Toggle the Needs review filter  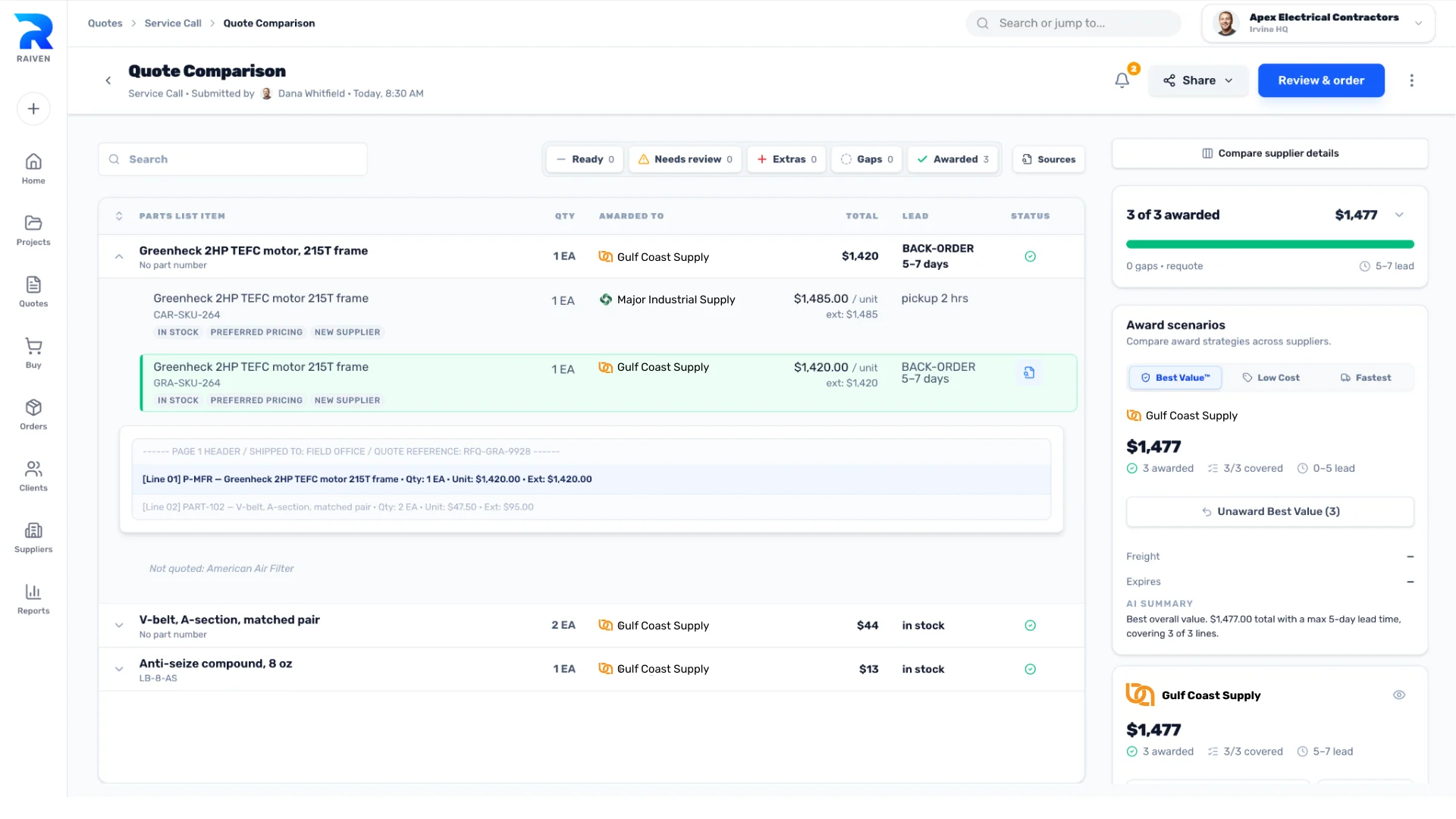685,159
